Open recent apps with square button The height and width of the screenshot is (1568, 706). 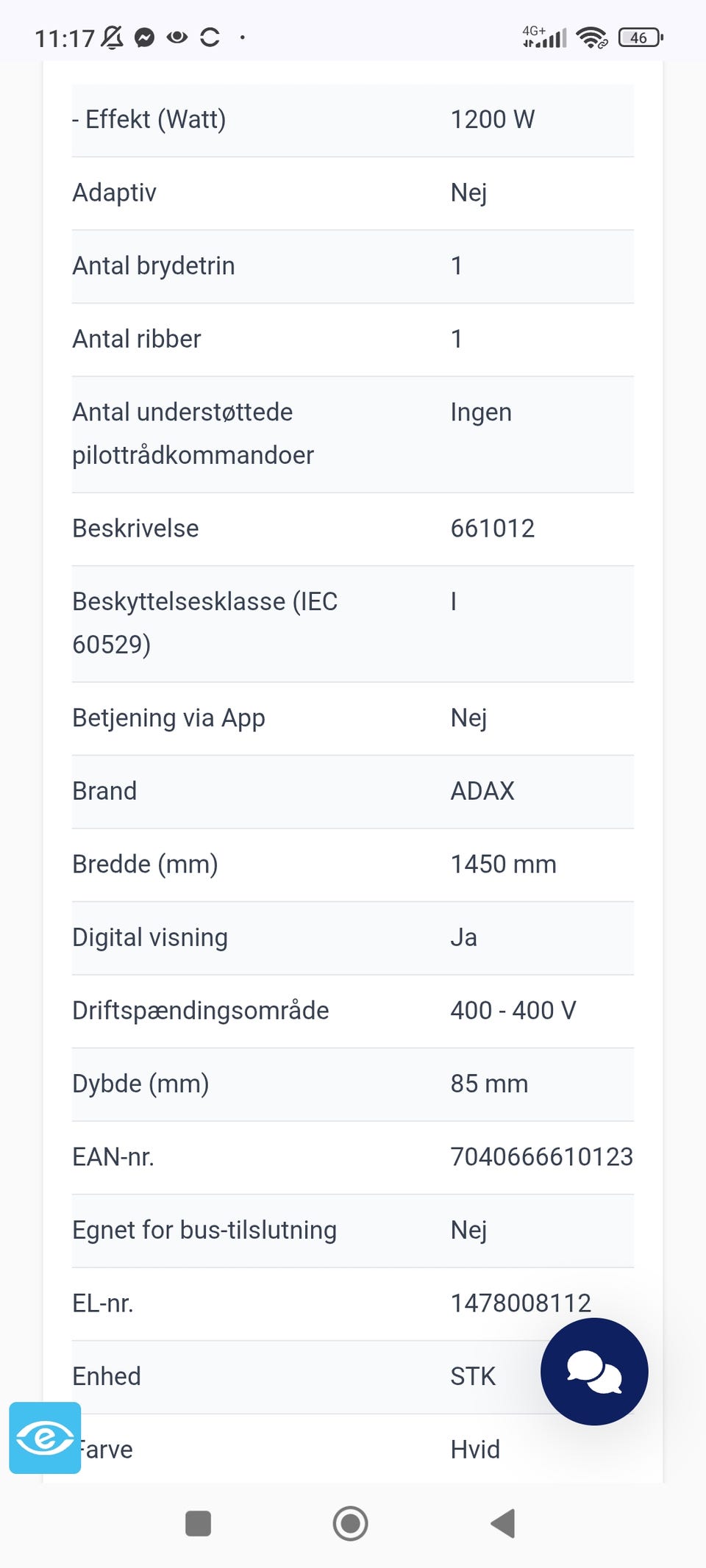[x=198, y=1523]
